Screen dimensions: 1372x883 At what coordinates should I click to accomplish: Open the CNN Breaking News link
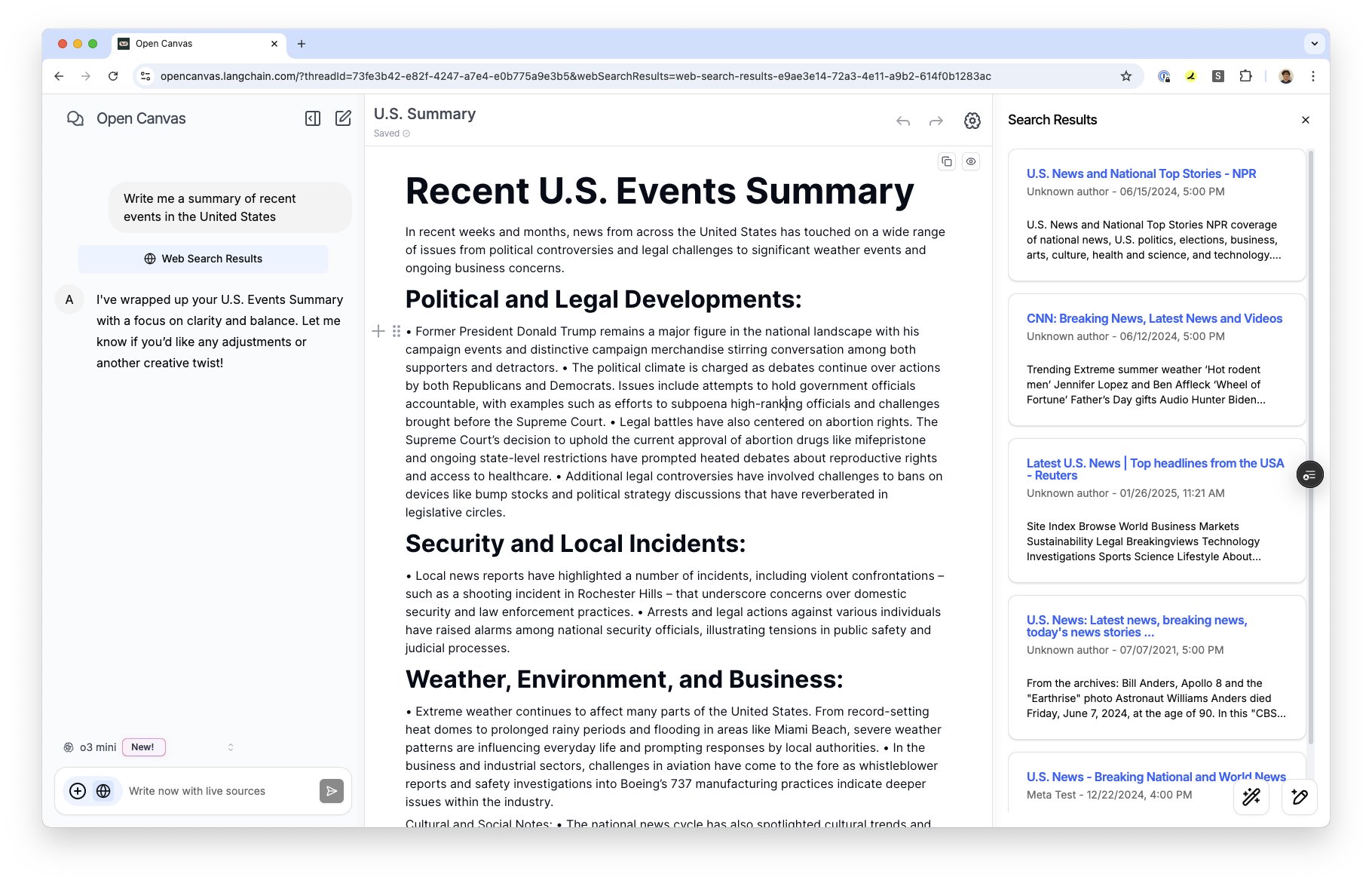coord(1154,318)
